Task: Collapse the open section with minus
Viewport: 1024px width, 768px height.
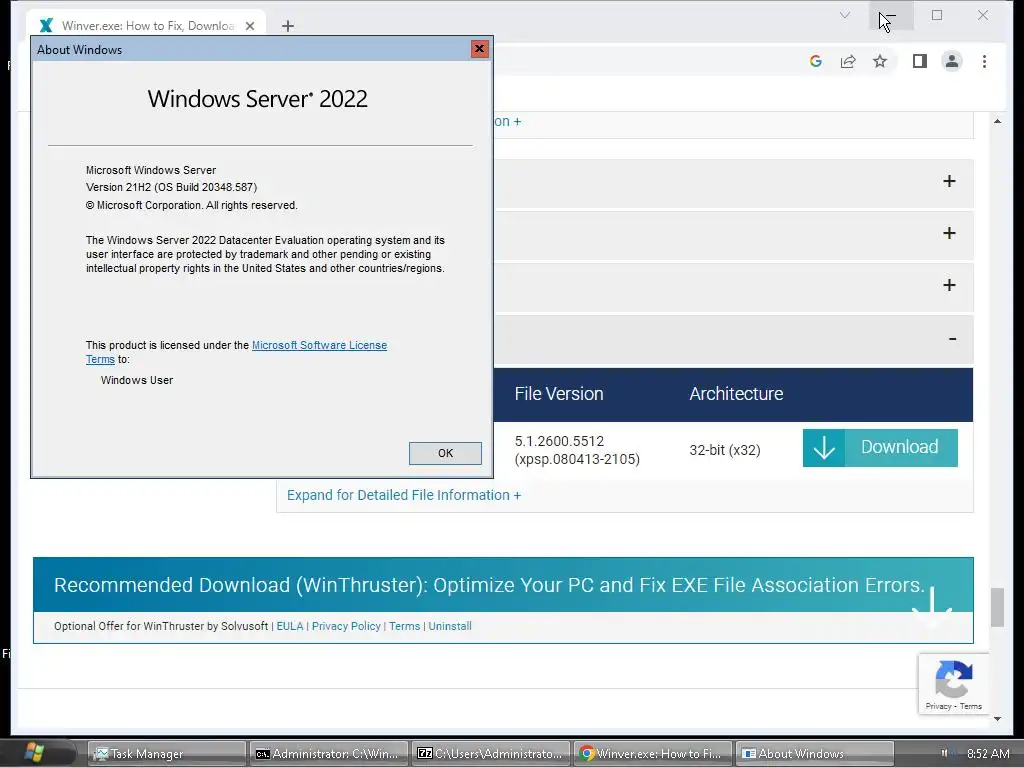Action: (x=952, y=339)
